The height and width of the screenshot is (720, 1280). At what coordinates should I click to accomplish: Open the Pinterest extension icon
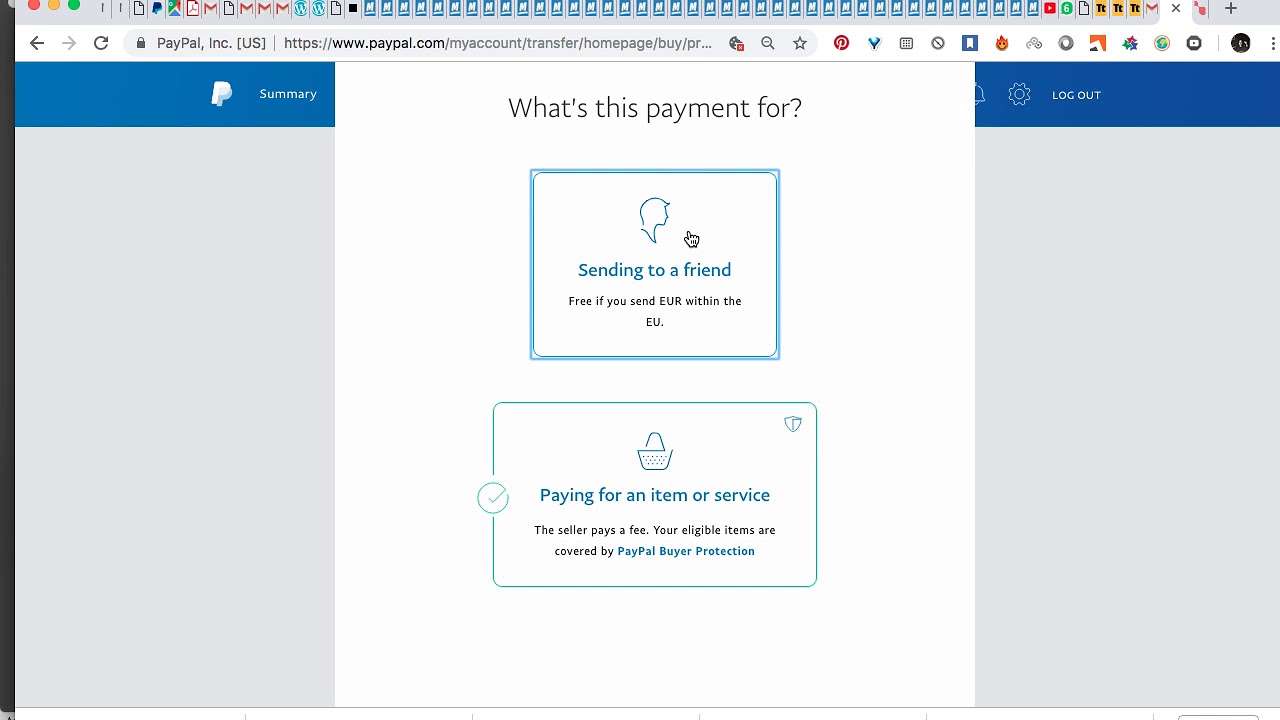[x=841, y=43]
